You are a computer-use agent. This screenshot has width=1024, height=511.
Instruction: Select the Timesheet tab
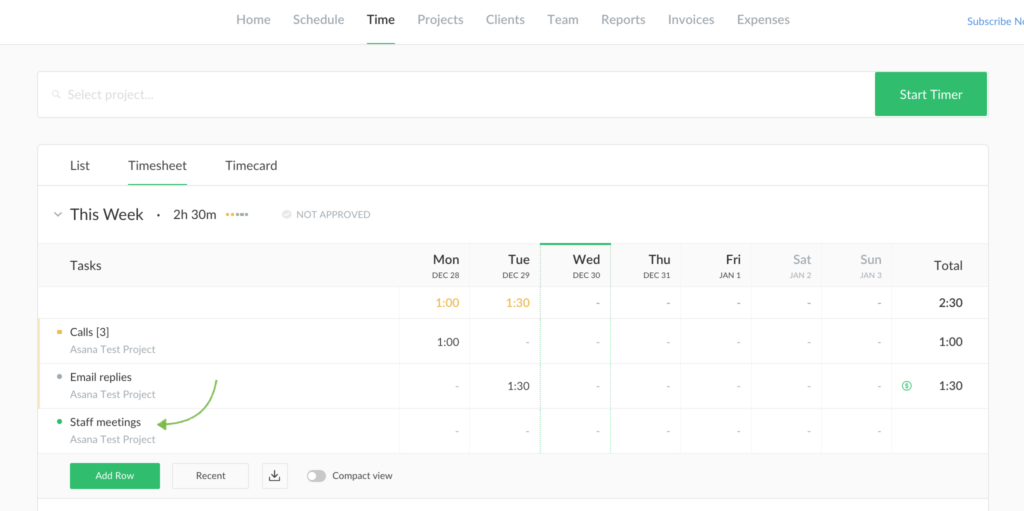pyautogui.click(x=157, y=166)
